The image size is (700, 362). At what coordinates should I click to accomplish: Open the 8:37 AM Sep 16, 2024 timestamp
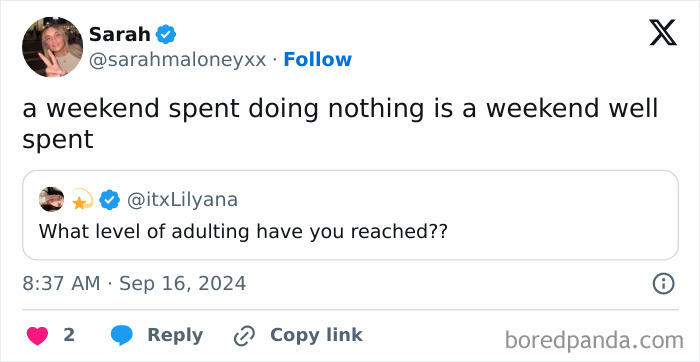tap(134, 284)
